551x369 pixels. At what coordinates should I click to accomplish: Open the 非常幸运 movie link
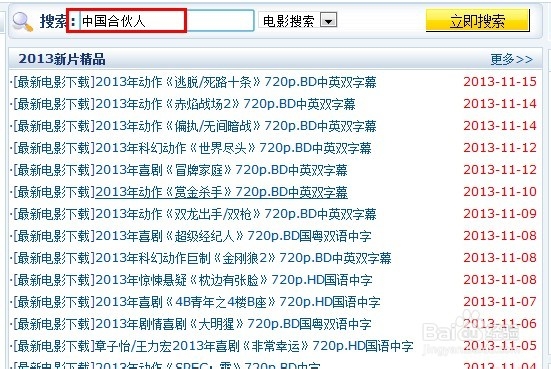click(x=254, y=346)
